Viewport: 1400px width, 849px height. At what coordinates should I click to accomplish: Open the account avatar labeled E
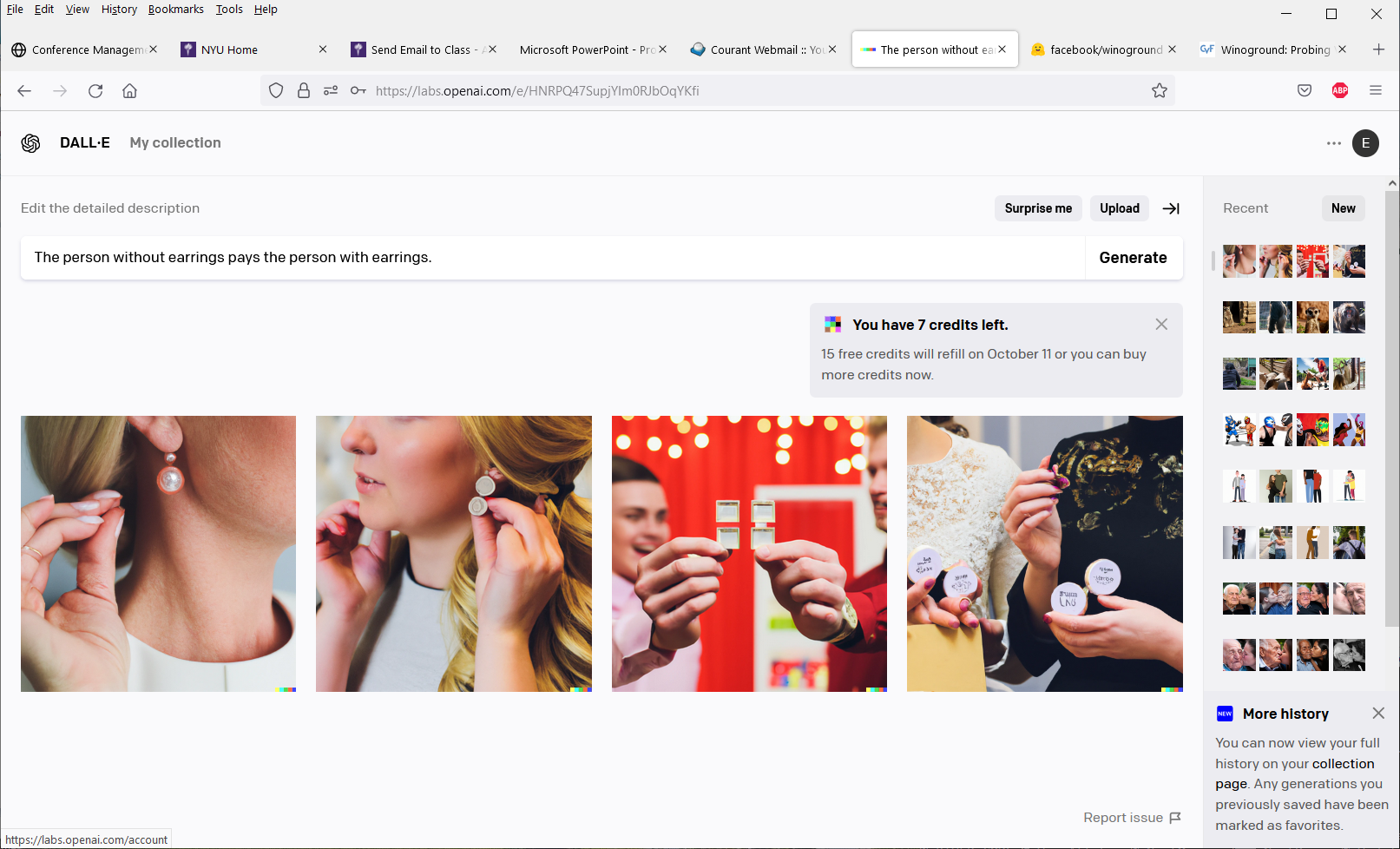[1365, 143]
